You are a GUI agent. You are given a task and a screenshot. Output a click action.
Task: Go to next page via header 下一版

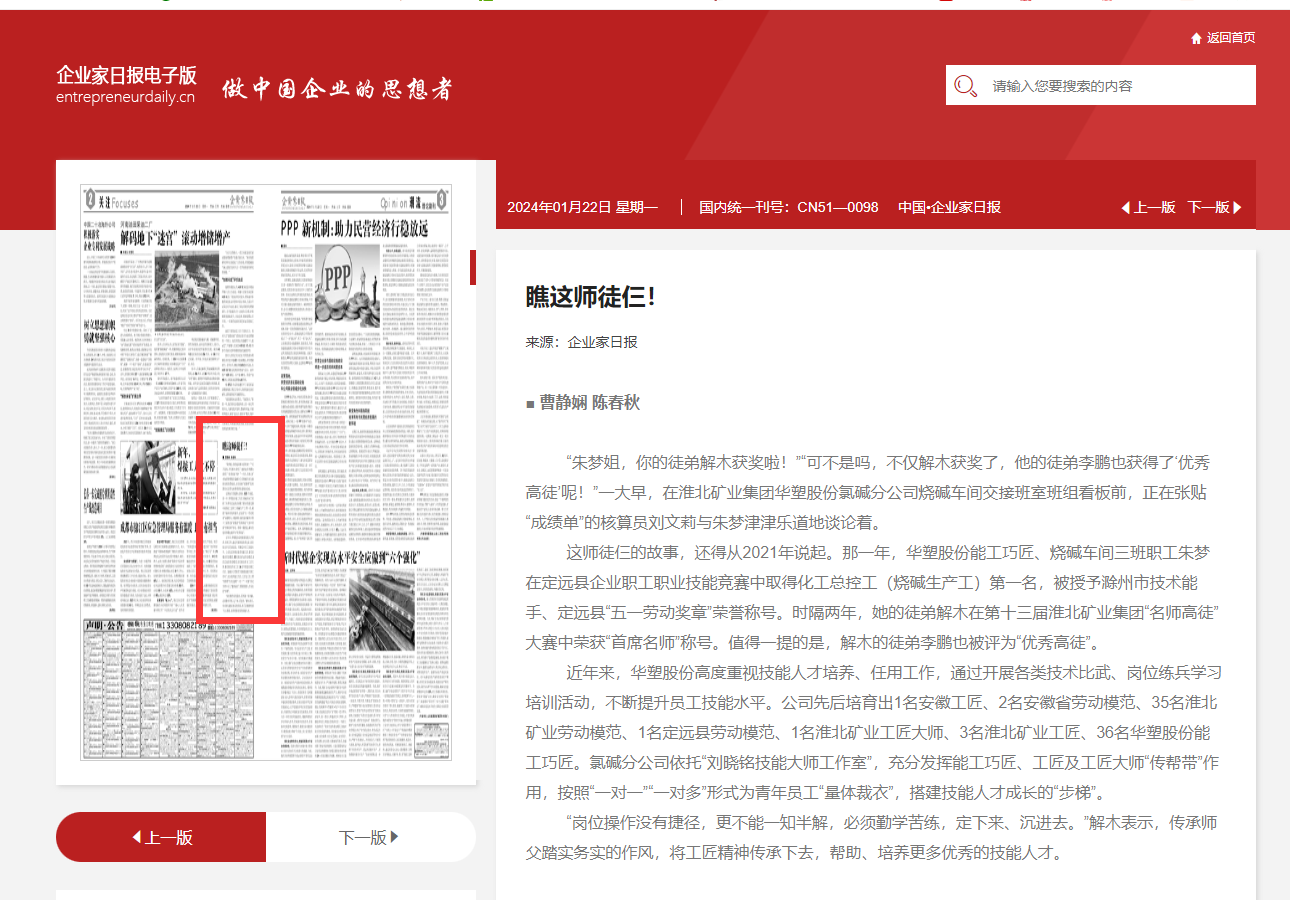pyautogui.click(x=1208, y=207)
